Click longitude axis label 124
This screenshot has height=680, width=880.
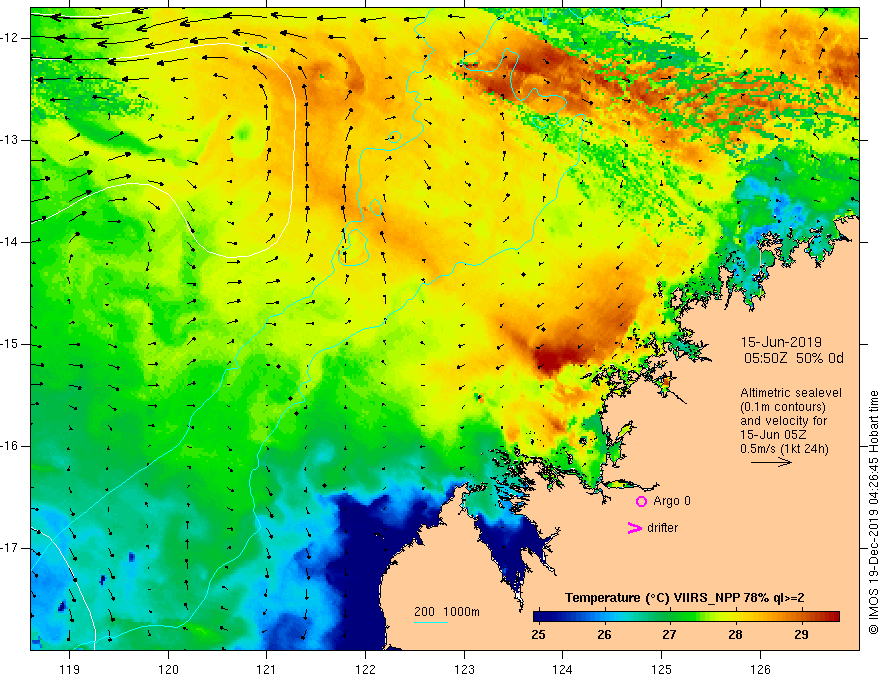pyautogui.click(x=563, y=669)
